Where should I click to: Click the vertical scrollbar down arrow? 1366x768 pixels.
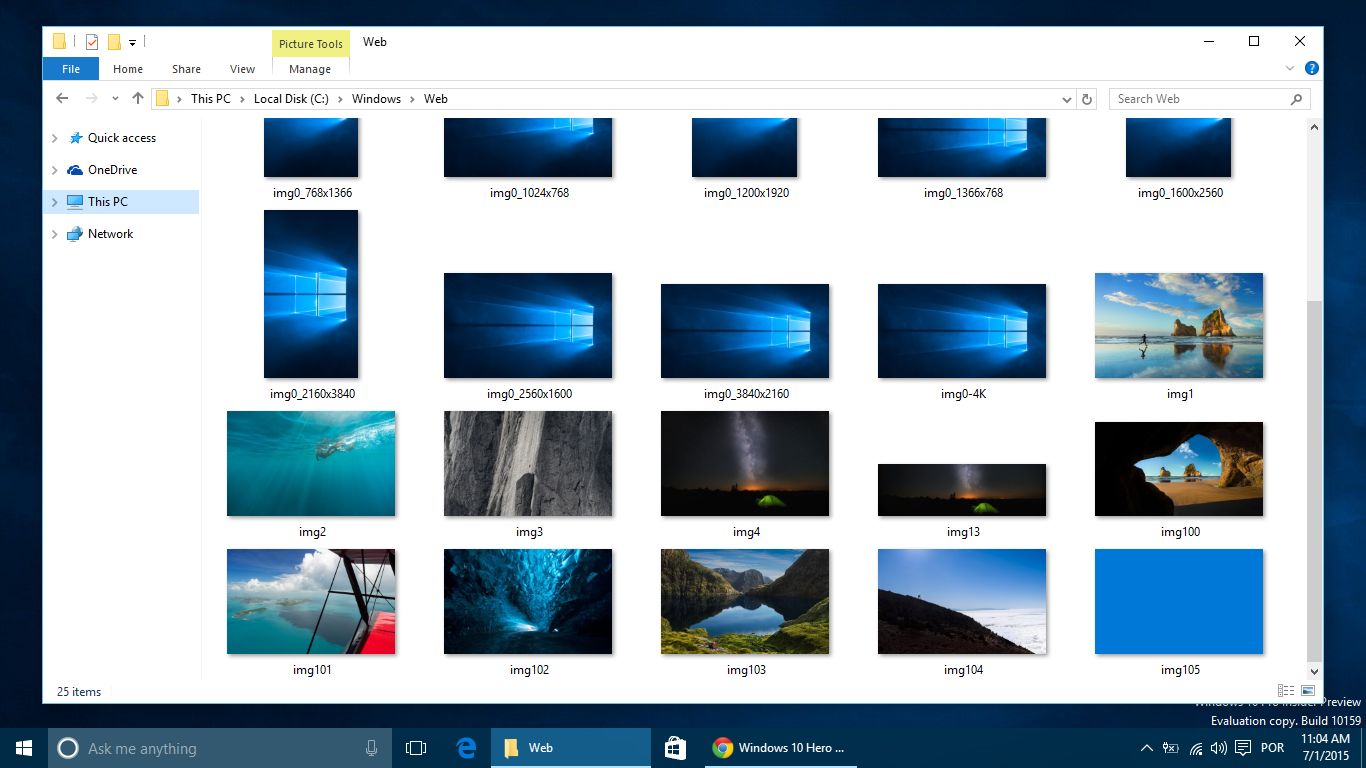pyautogui.click(x=1315, y=671)
